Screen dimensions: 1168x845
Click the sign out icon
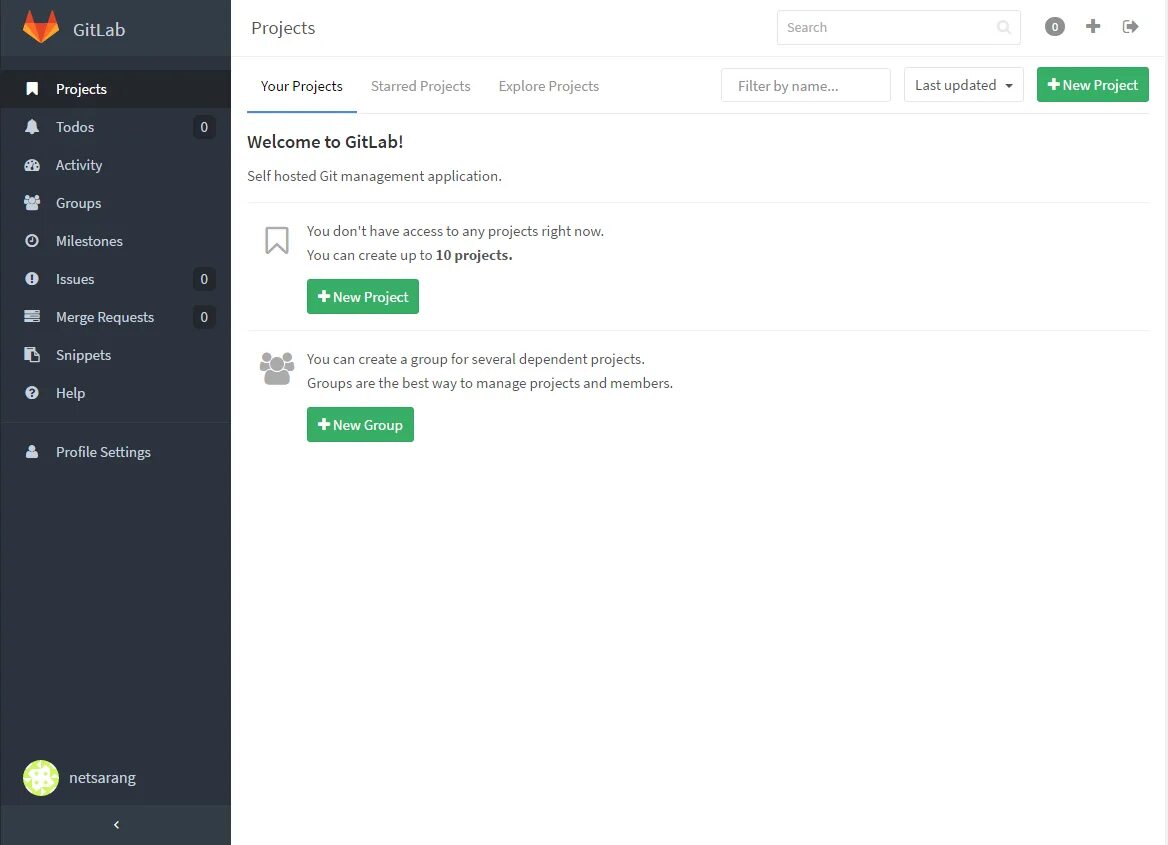(x=1131, y=27)
